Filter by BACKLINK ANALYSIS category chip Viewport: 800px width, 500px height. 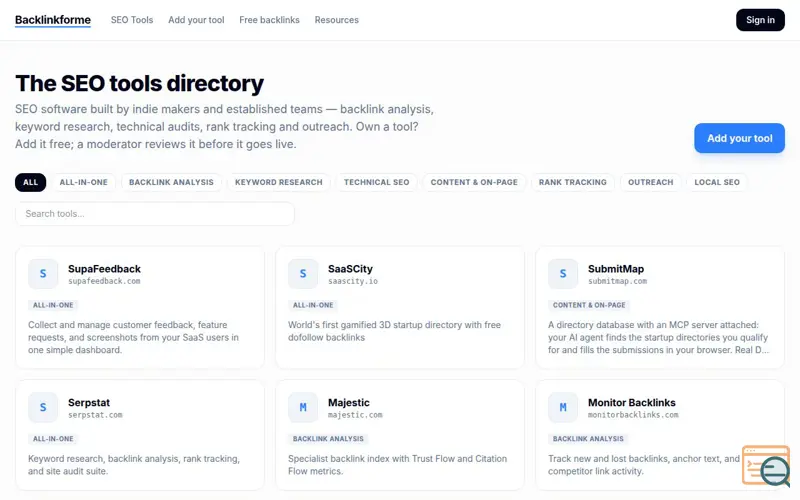[x=171, y=183]
